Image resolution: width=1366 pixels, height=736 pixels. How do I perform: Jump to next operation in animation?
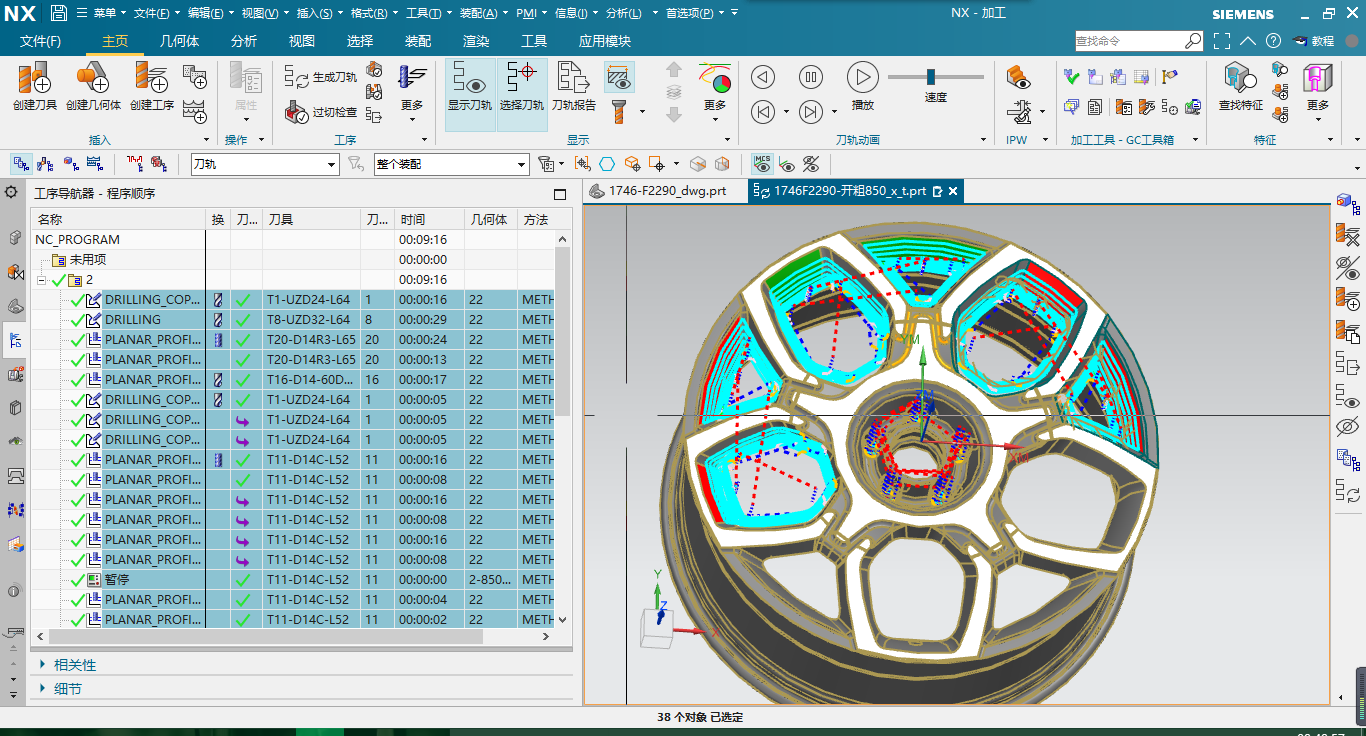tap(811, 112)
